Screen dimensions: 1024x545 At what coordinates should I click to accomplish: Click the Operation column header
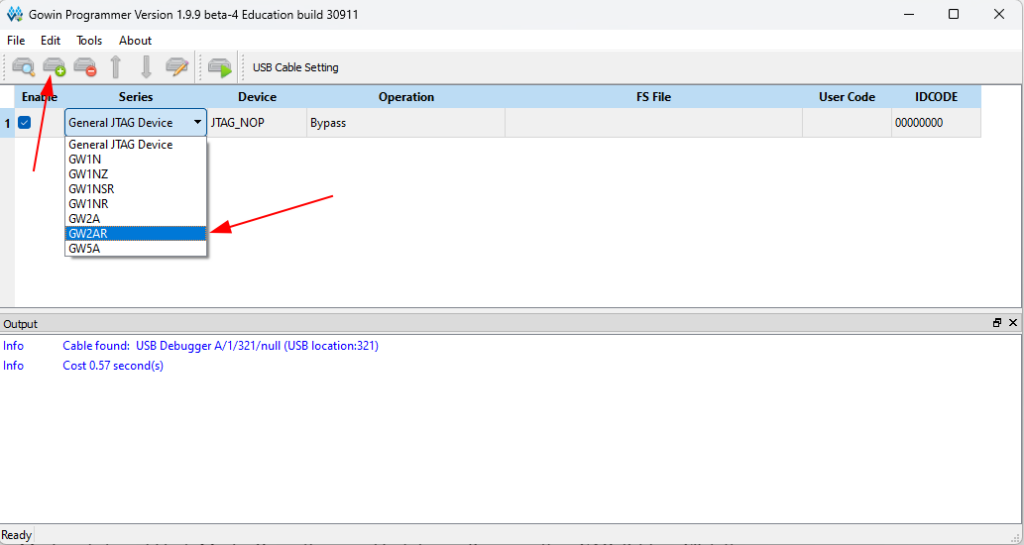point(406,97)
